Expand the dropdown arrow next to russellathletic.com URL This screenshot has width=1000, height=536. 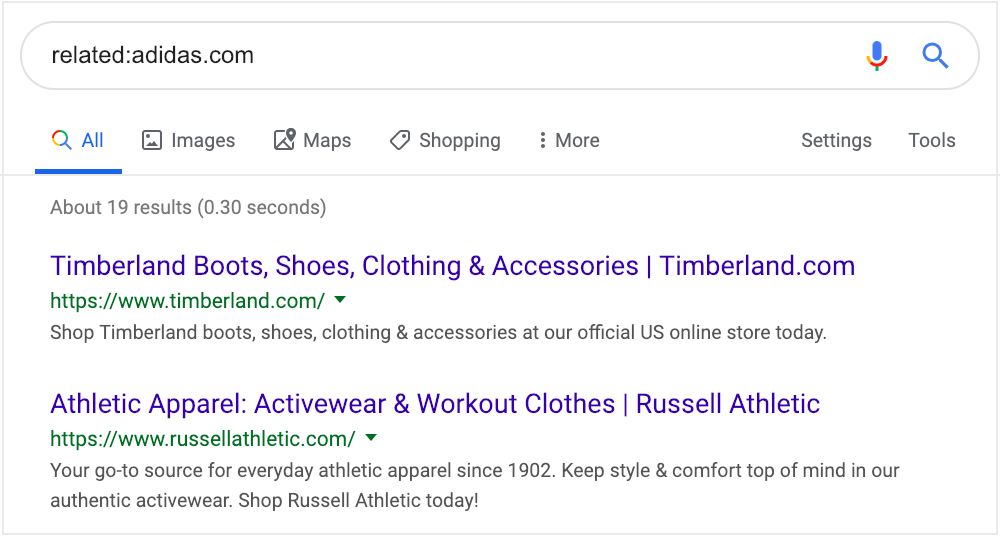[371, 438]
